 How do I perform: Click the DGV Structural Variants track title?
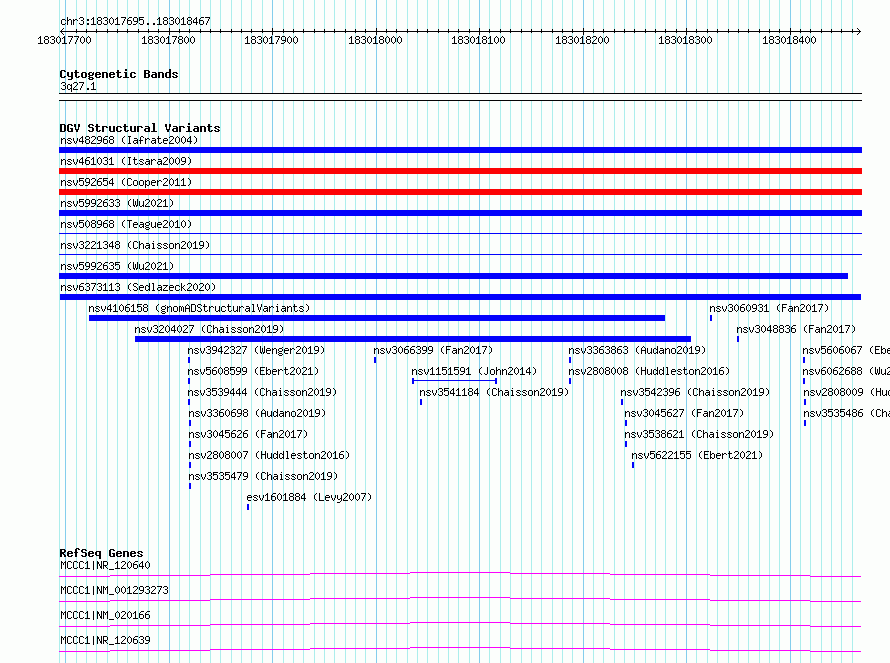[140, 128]
